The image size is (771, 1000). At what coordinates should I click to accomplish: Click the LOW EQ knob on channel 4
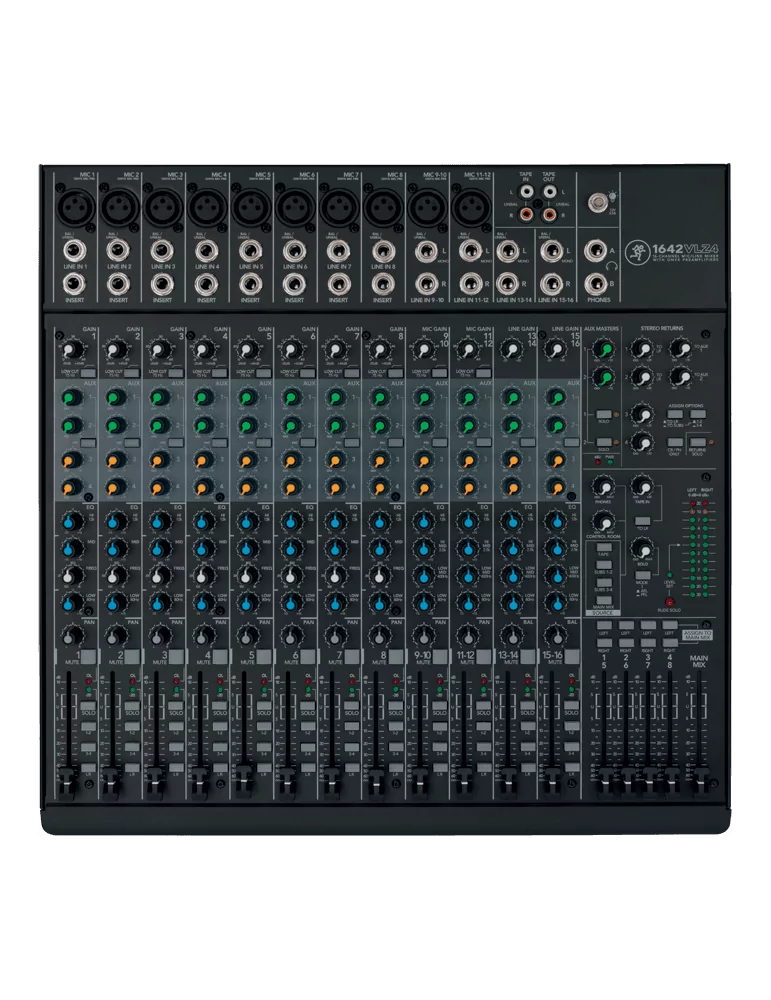[x=203, y=602]
